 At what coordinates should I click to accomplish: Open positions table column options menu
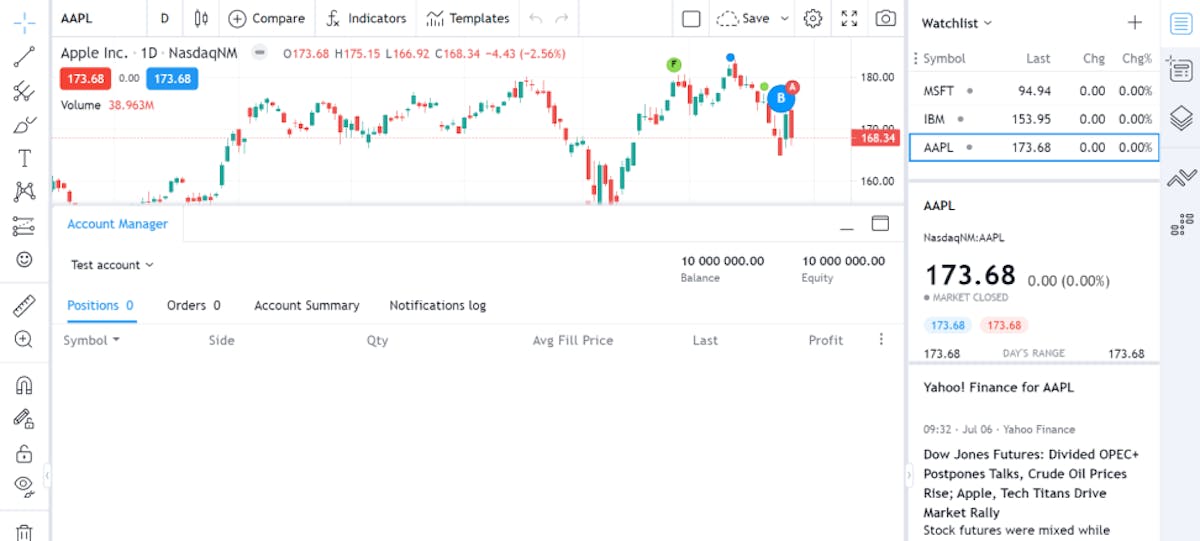tap(881, 340)
